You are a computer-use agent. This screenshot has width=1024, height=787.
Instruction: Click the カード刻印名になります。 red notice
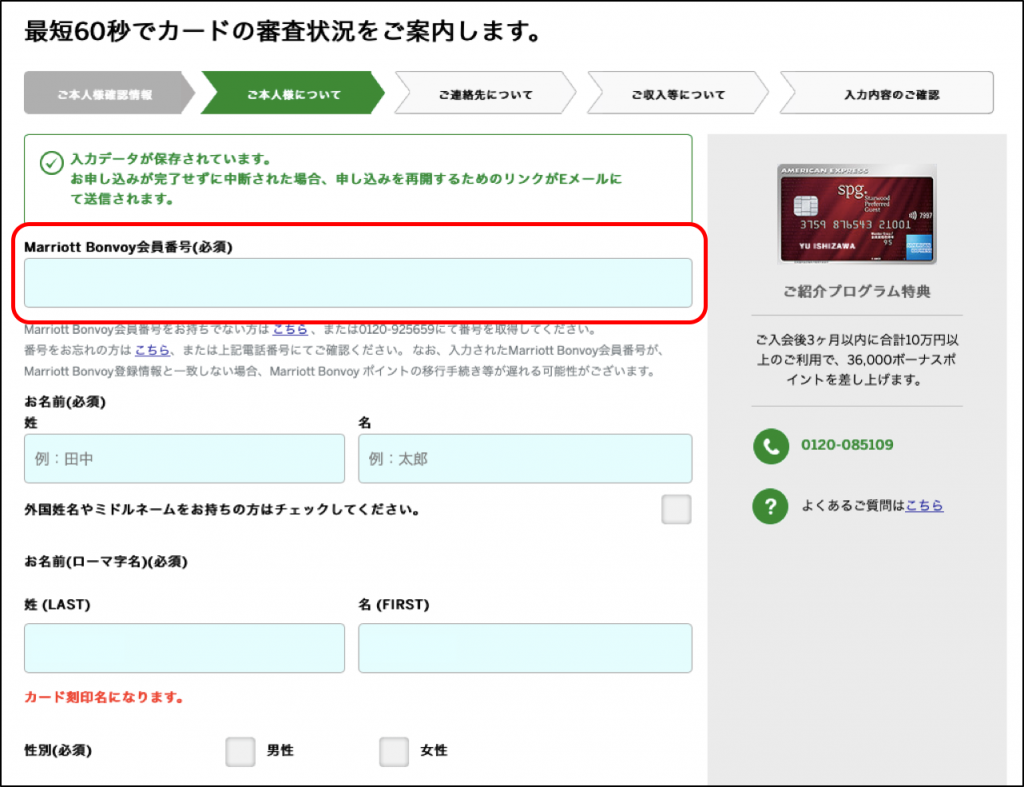[103, 698]
